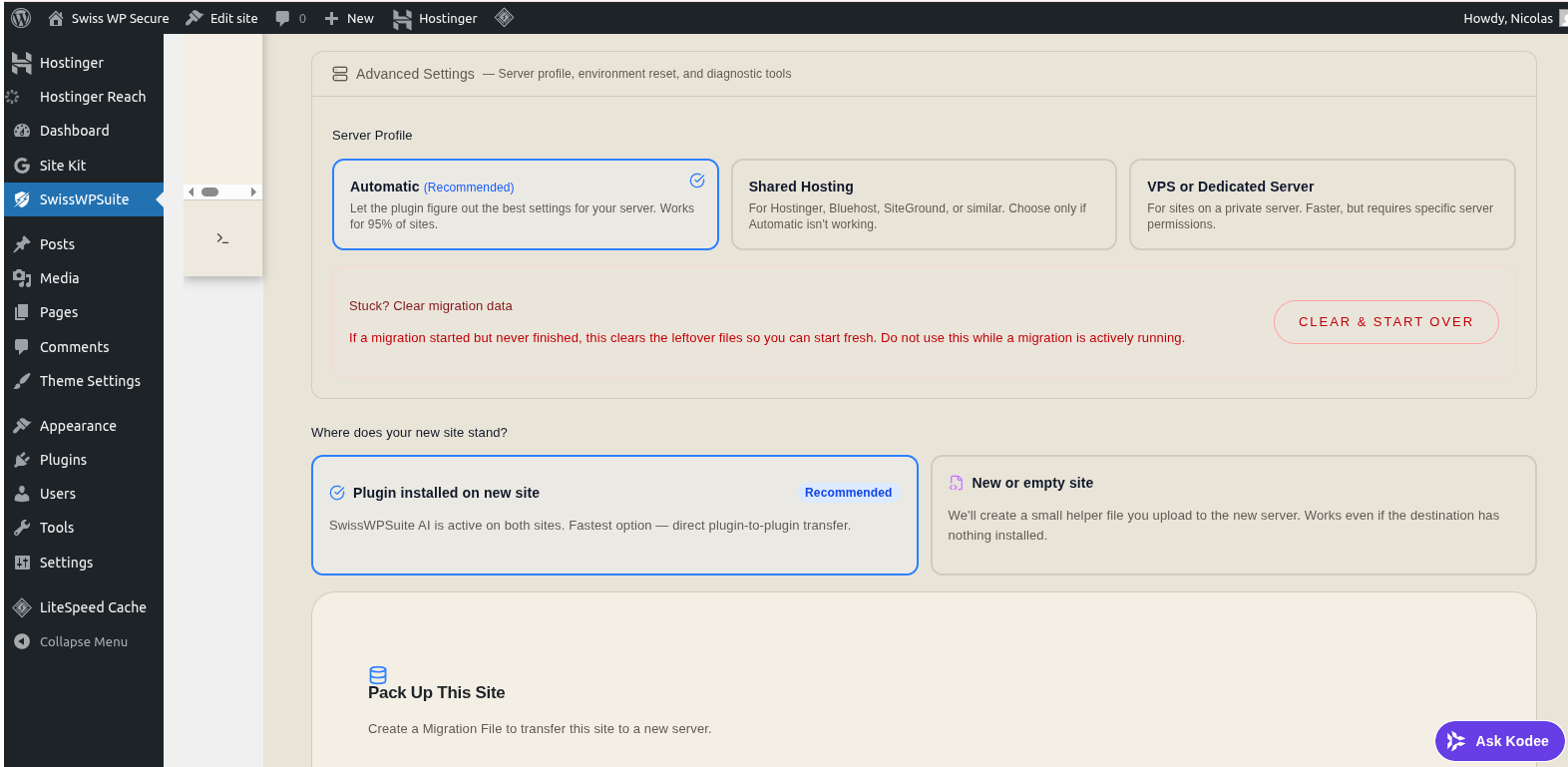
Task: Go to Theme Settings in sidebar
Action: pyautogui.click(x=90, y=381)
